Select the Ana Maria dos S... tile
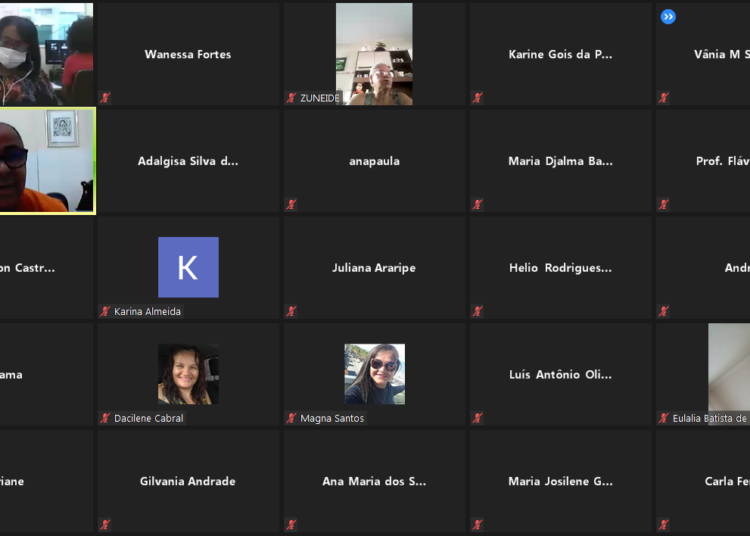 click(374, 481)
